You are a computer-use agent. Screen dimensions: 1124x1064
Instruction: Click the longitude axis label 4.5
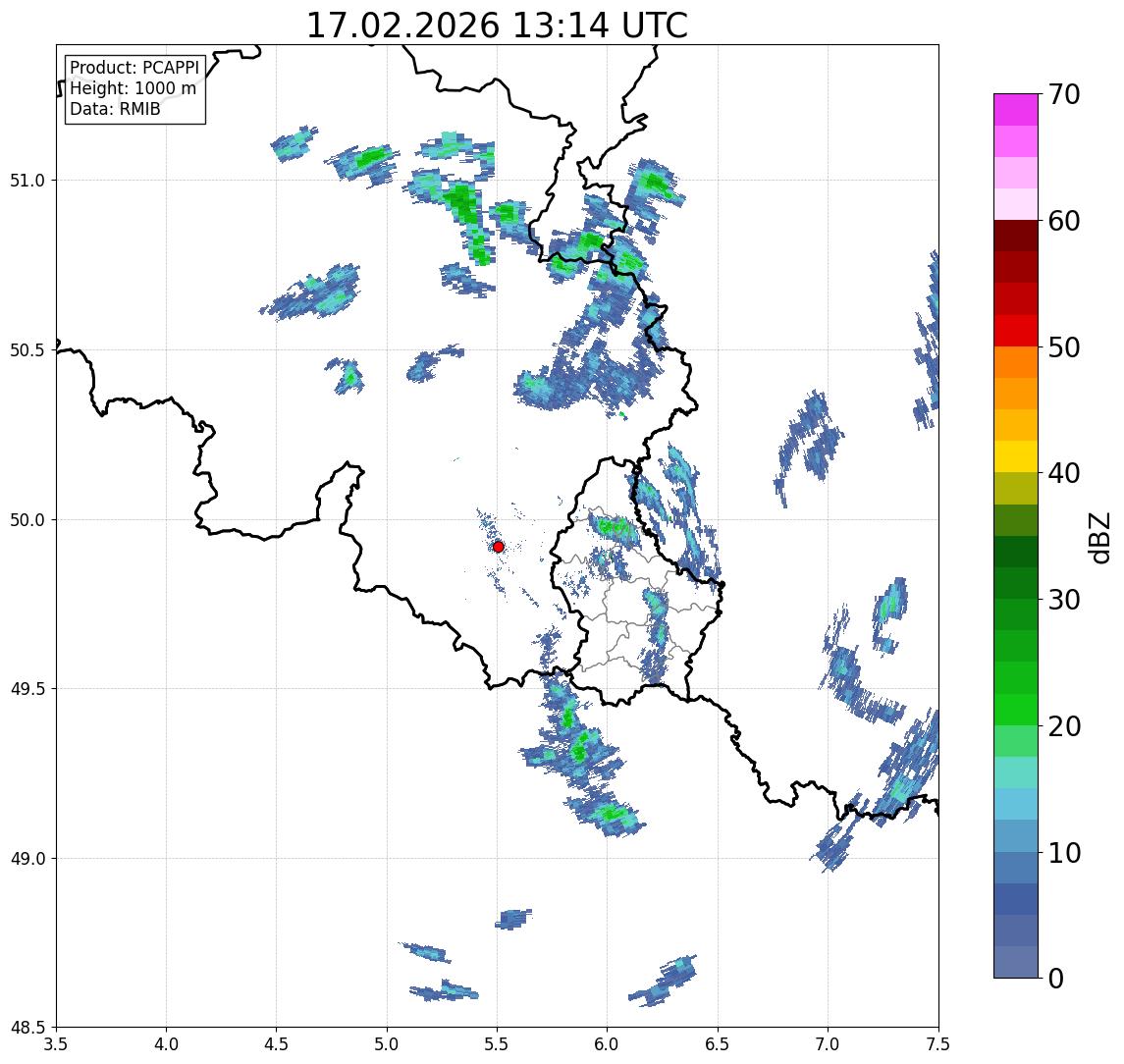click(277, 1044)
